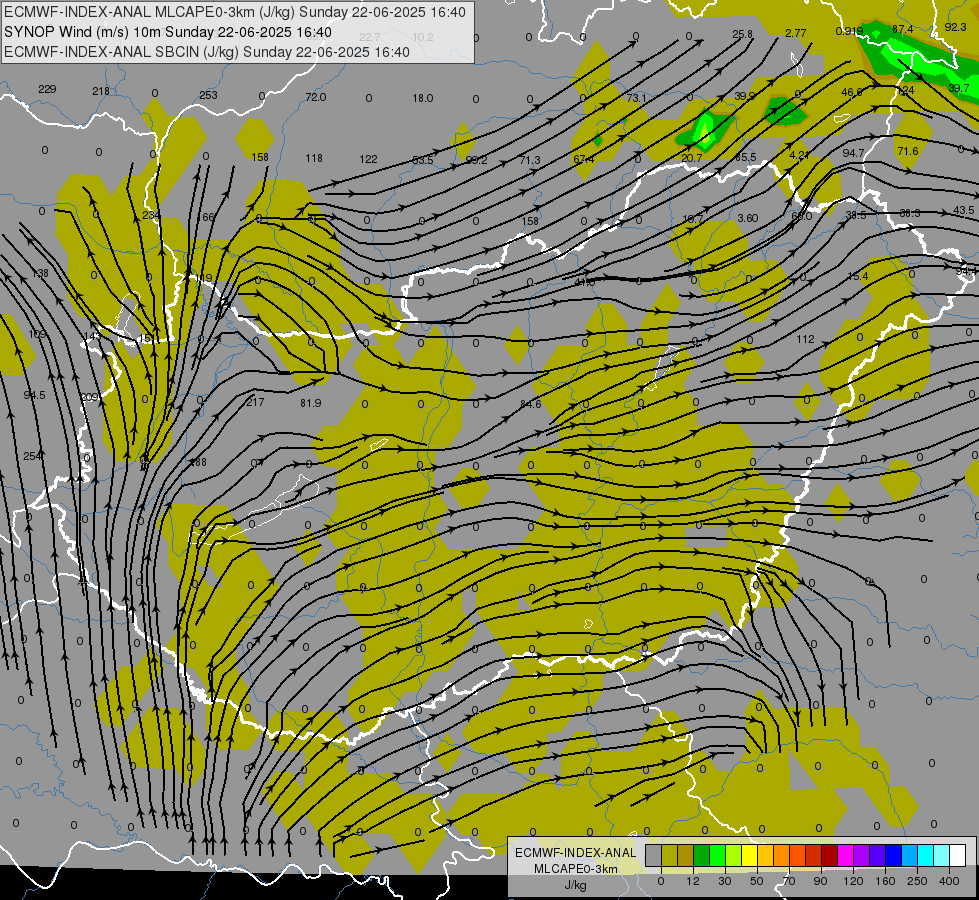The width and height of the screenshot is (979, 900).
Task: Click the legend scale label 30
Action: point(724,881)
